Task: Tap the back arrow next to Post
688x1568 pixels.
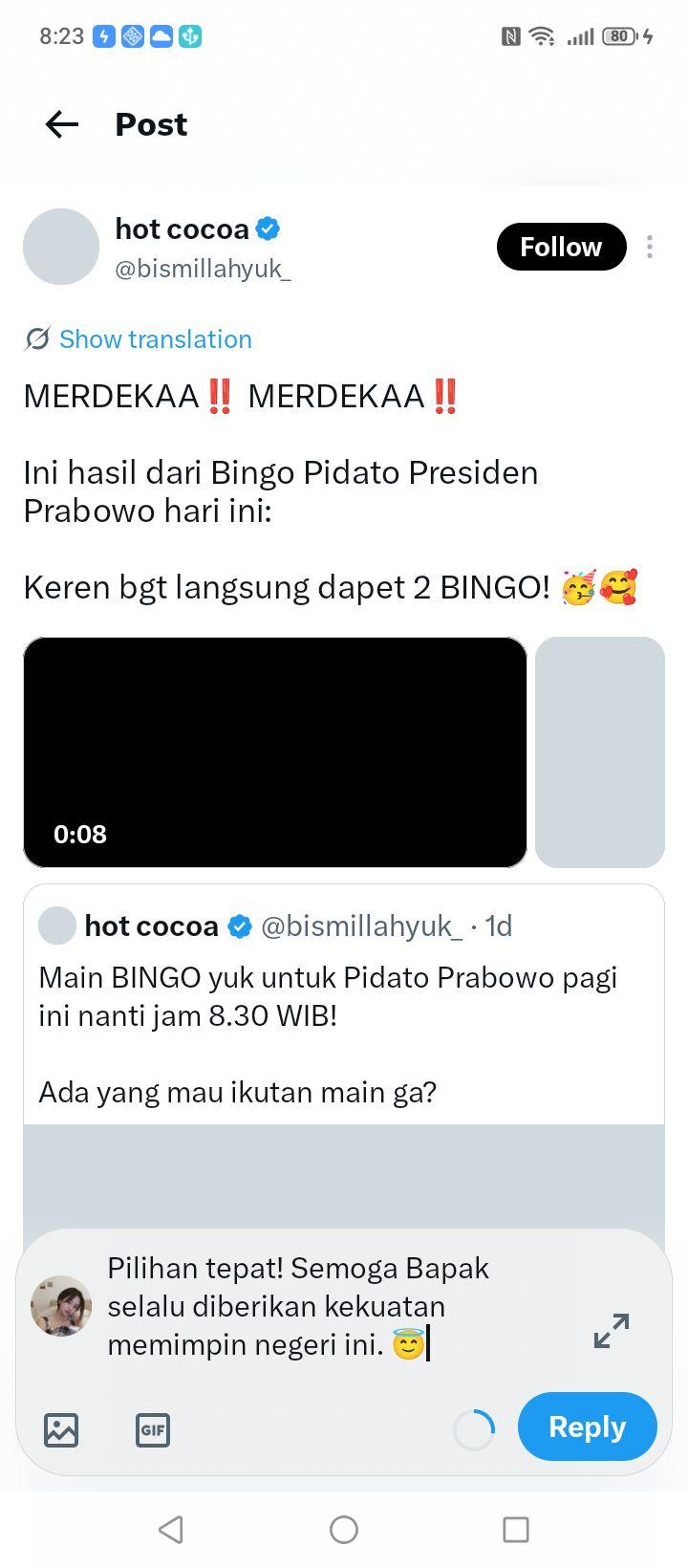Action: (x=62, y=124)
